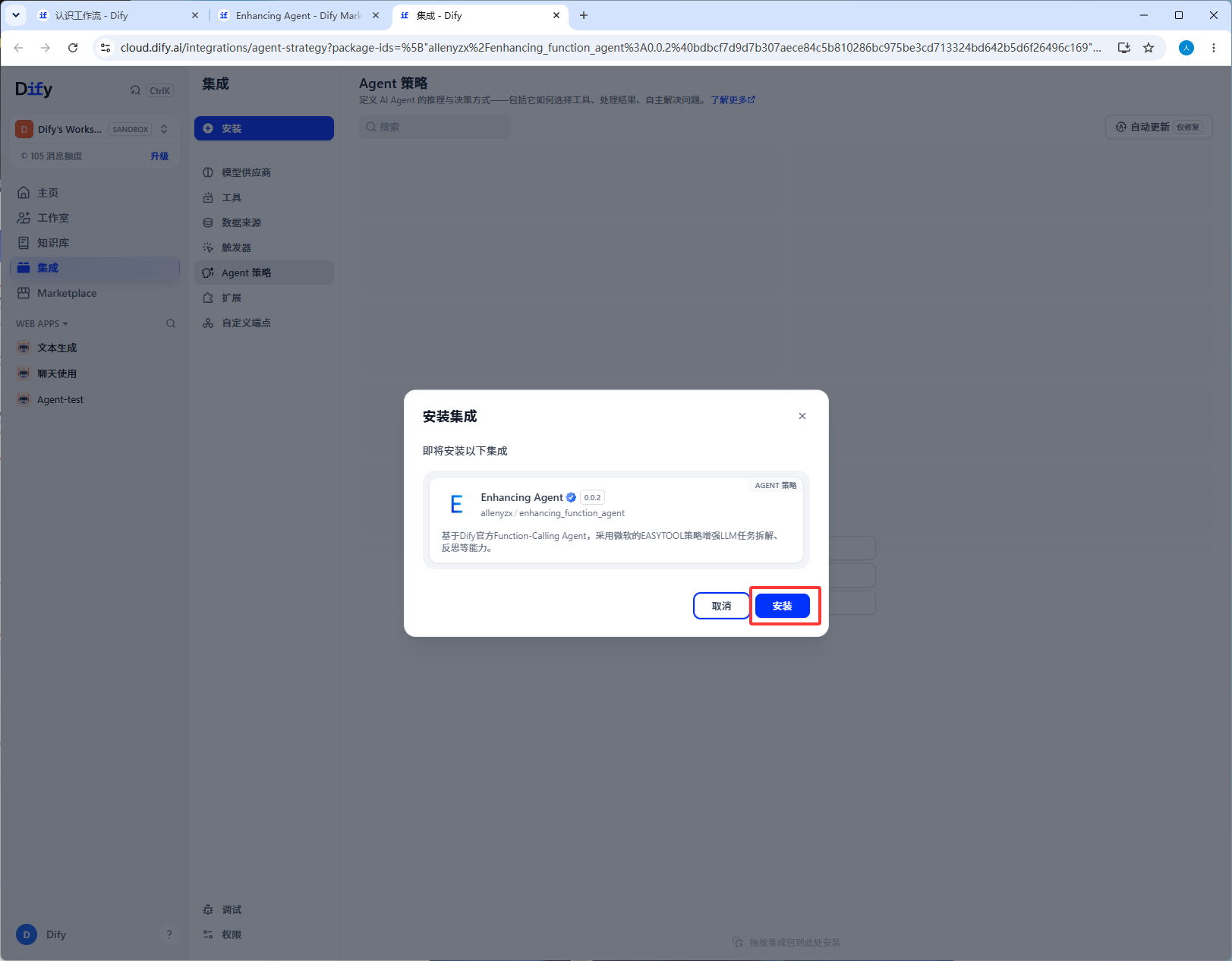Click the 模型供应商 icon
The width and height of the screenshot is (1232, 961).
[208, 172]
